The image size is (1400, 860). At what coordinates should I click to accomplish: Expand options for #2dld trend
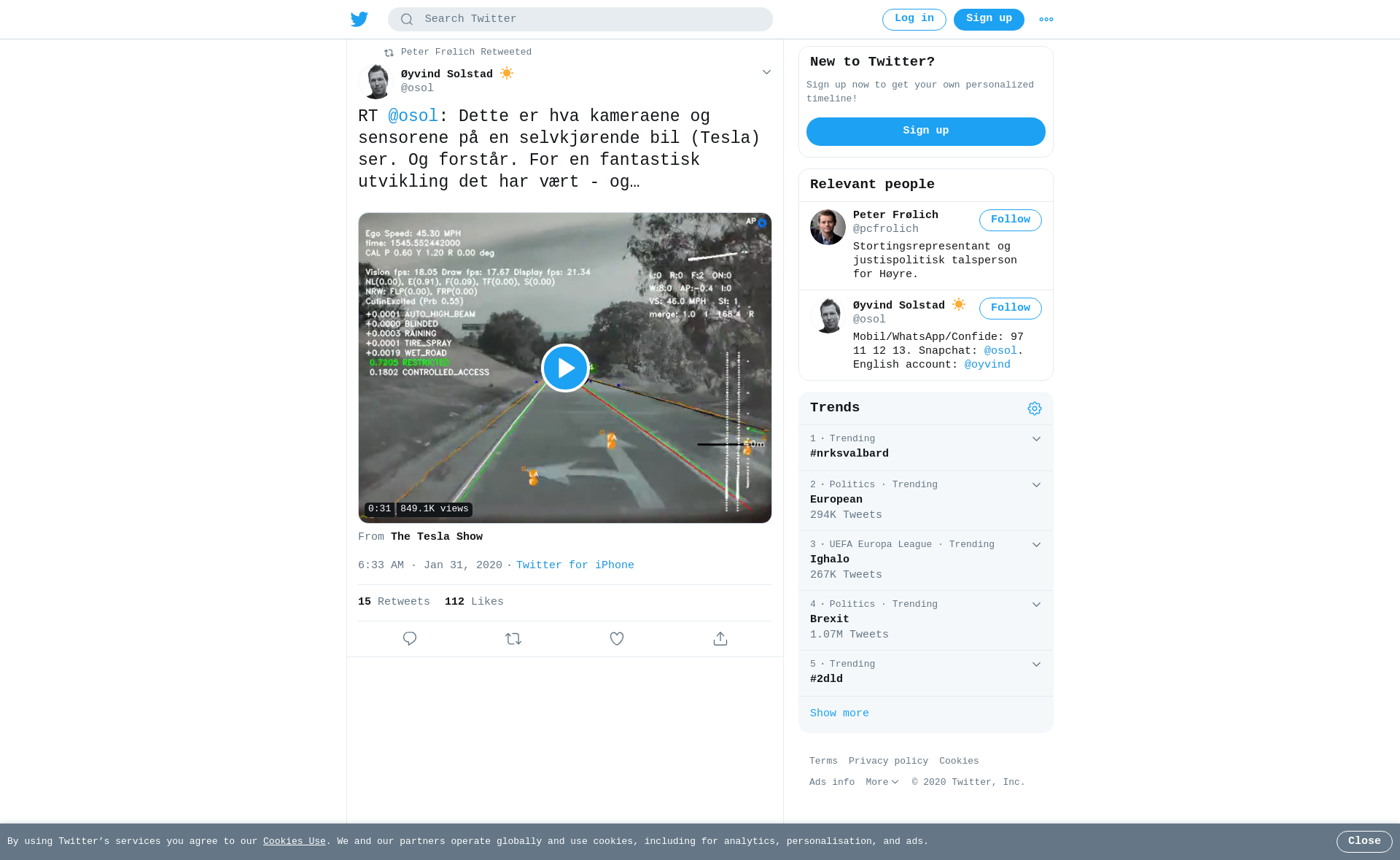[1036, 665]
